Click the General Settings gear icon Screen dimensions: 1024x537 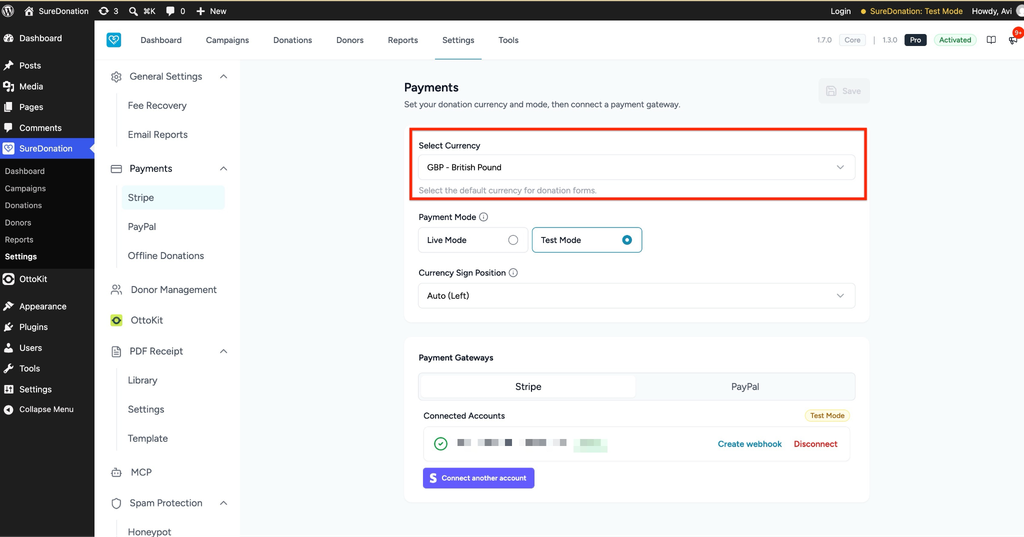pyautogui.click(x=116, y=76)
